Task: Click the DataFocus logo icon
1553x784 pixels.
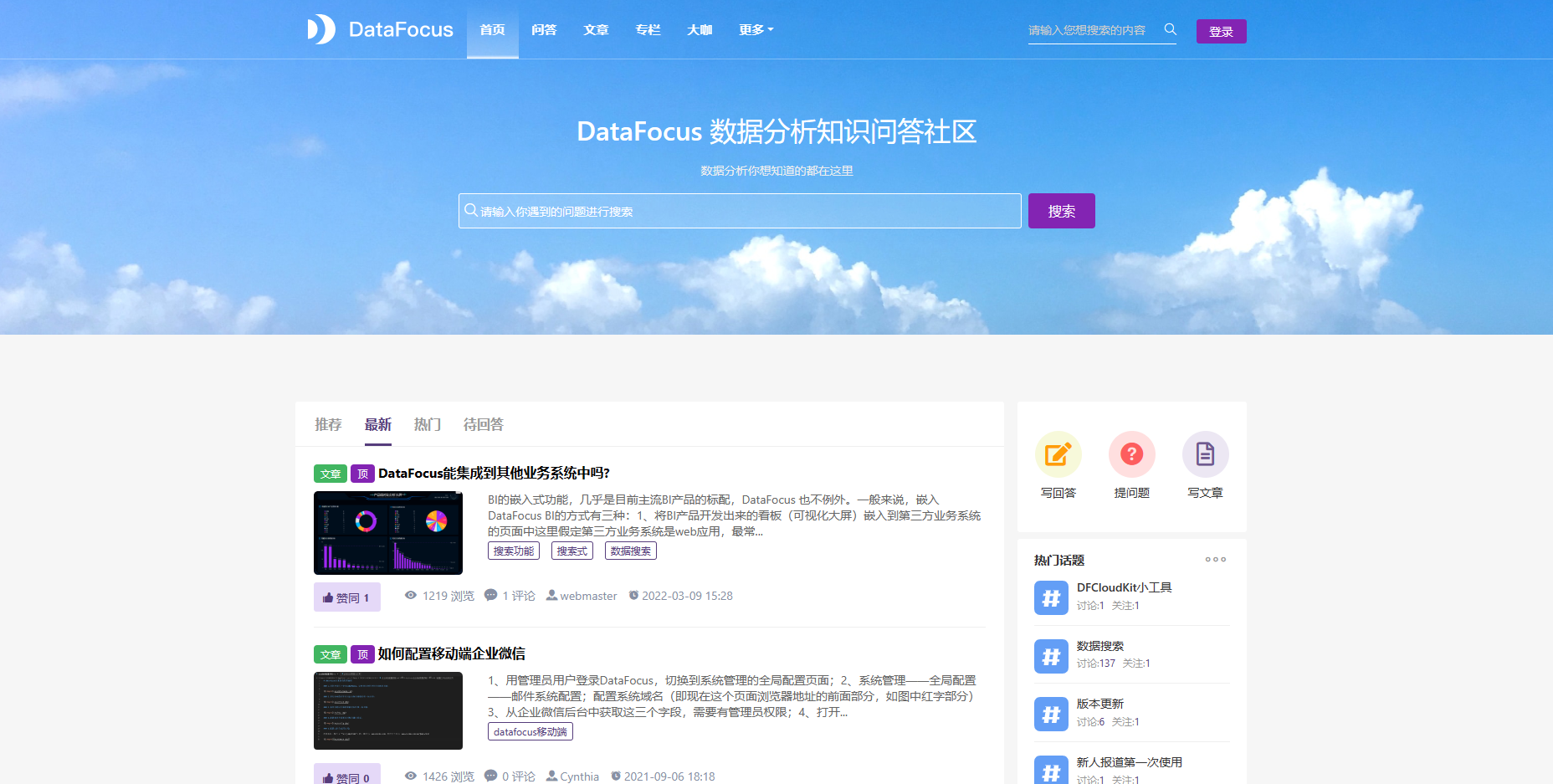Action: (321, 29)
